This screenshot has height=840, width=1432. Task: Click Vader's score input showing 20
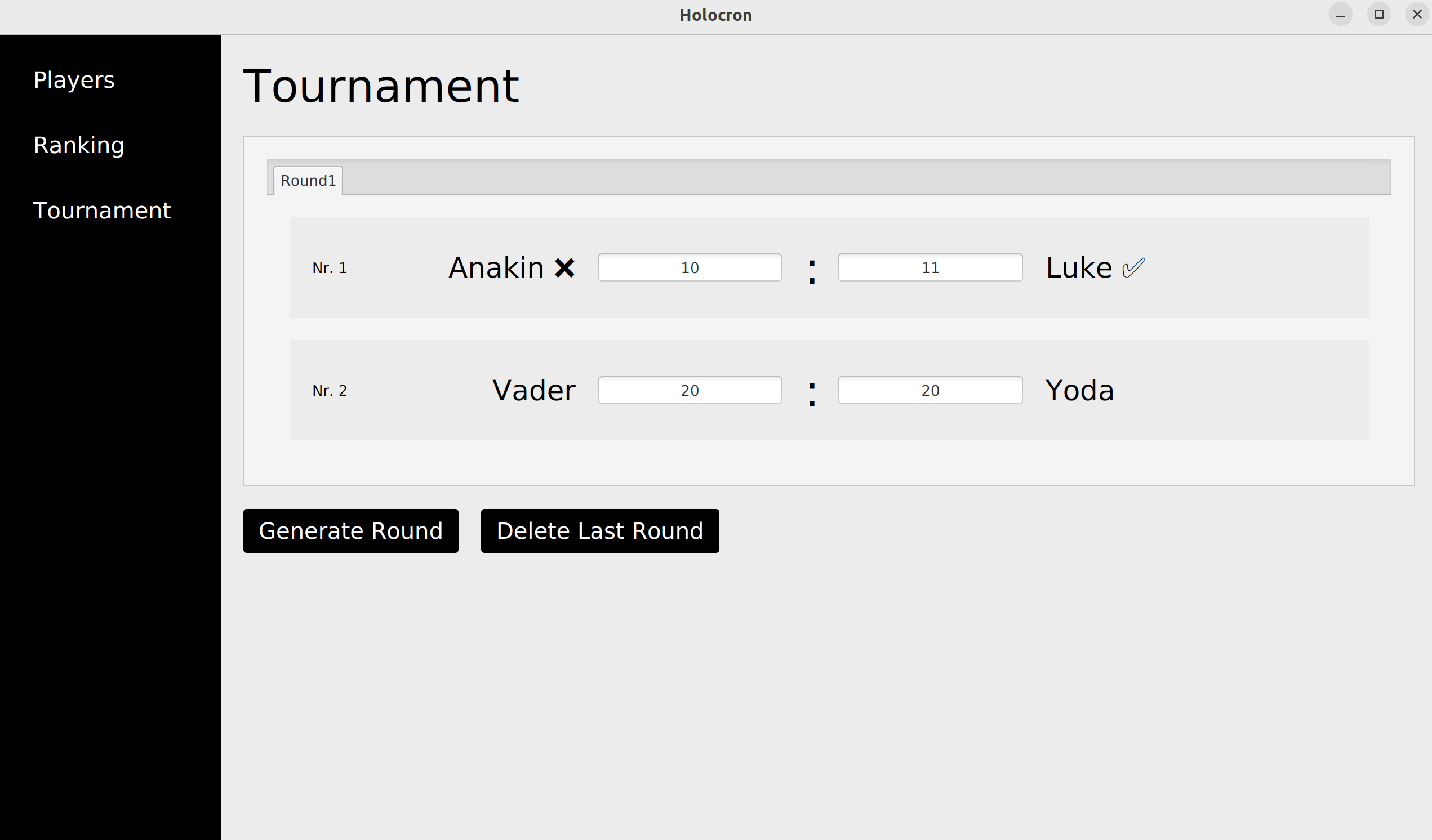tap(690, 390)
